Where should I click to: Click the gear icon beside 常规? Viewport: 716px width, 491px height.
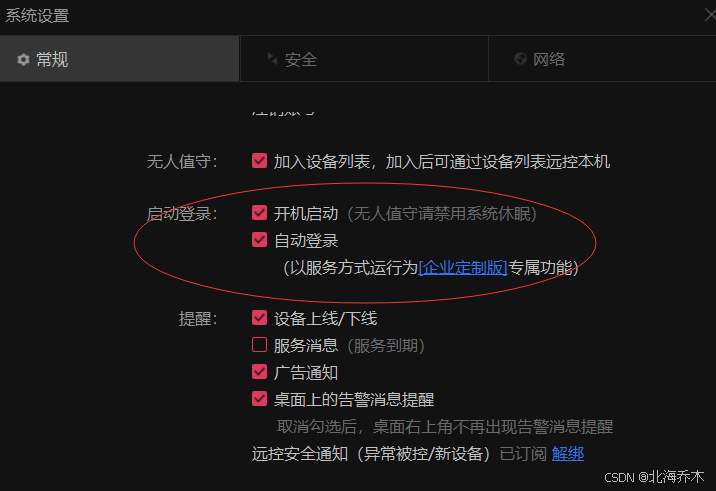pyautogui.click(x=23, y=59)
